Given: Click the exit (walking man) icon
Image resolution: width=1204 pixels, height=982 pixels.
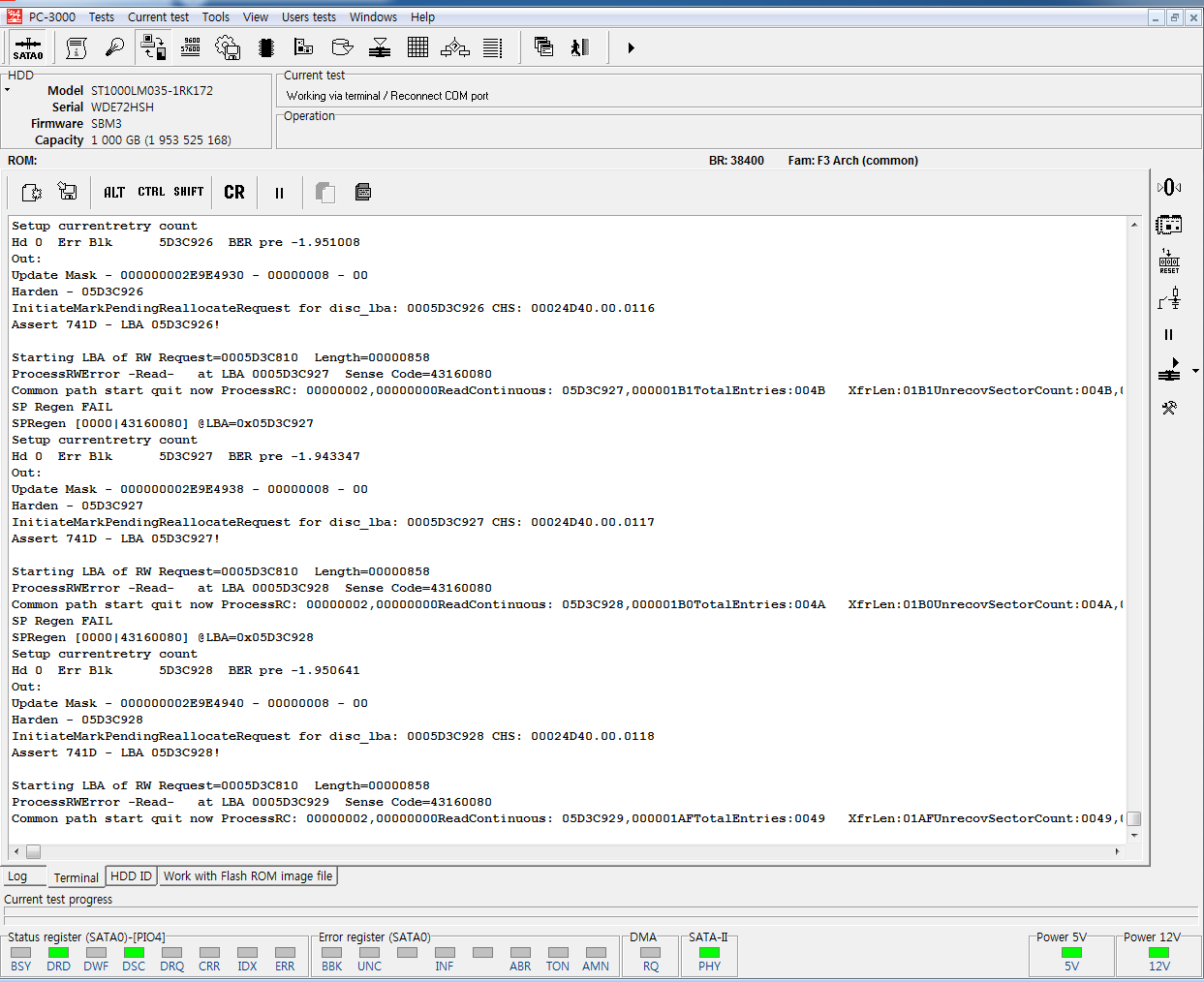Looking at the screenshot, I should 580,47.
